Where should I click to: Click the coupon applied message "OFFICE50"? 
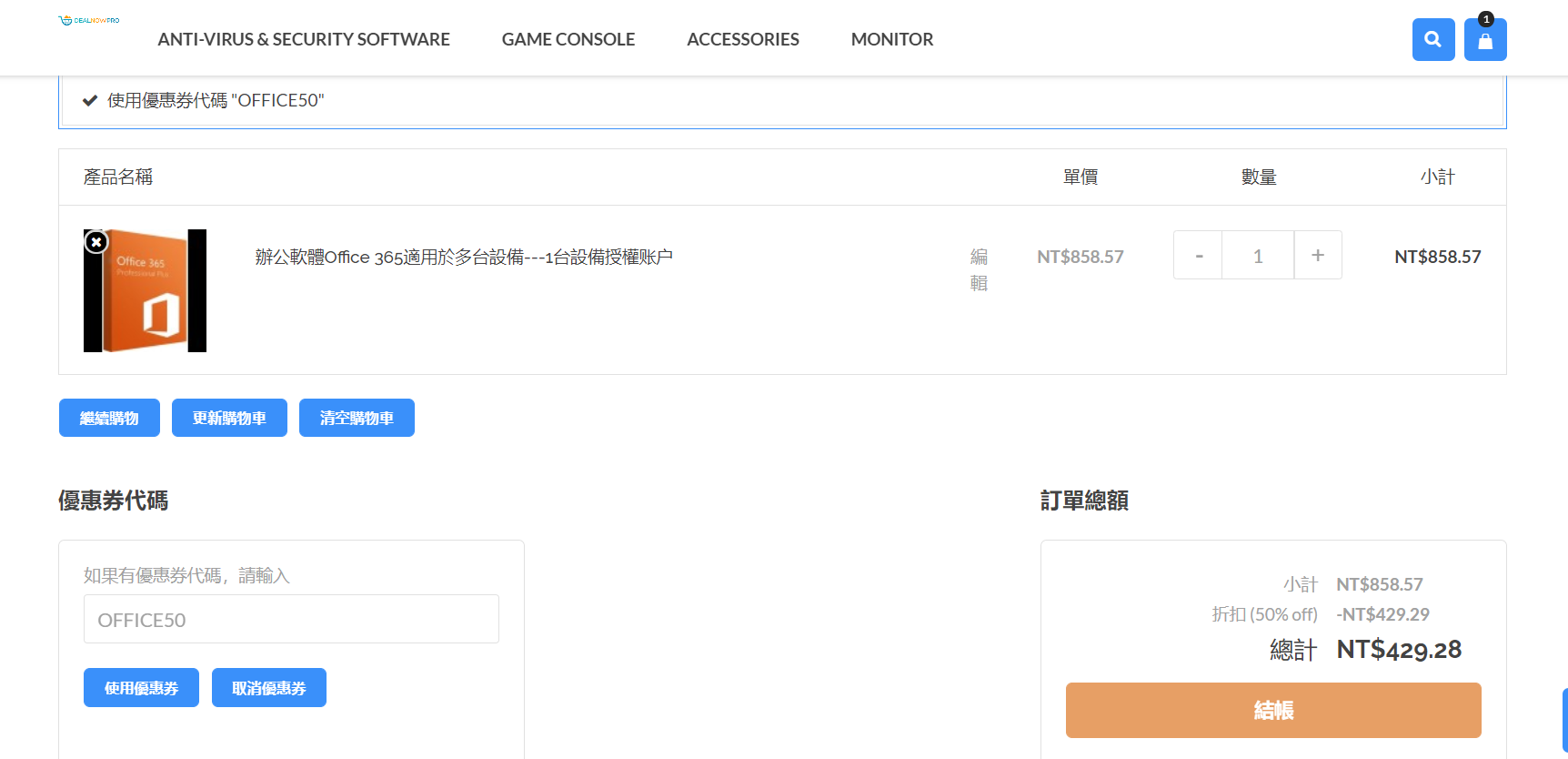tap(216, 100)
